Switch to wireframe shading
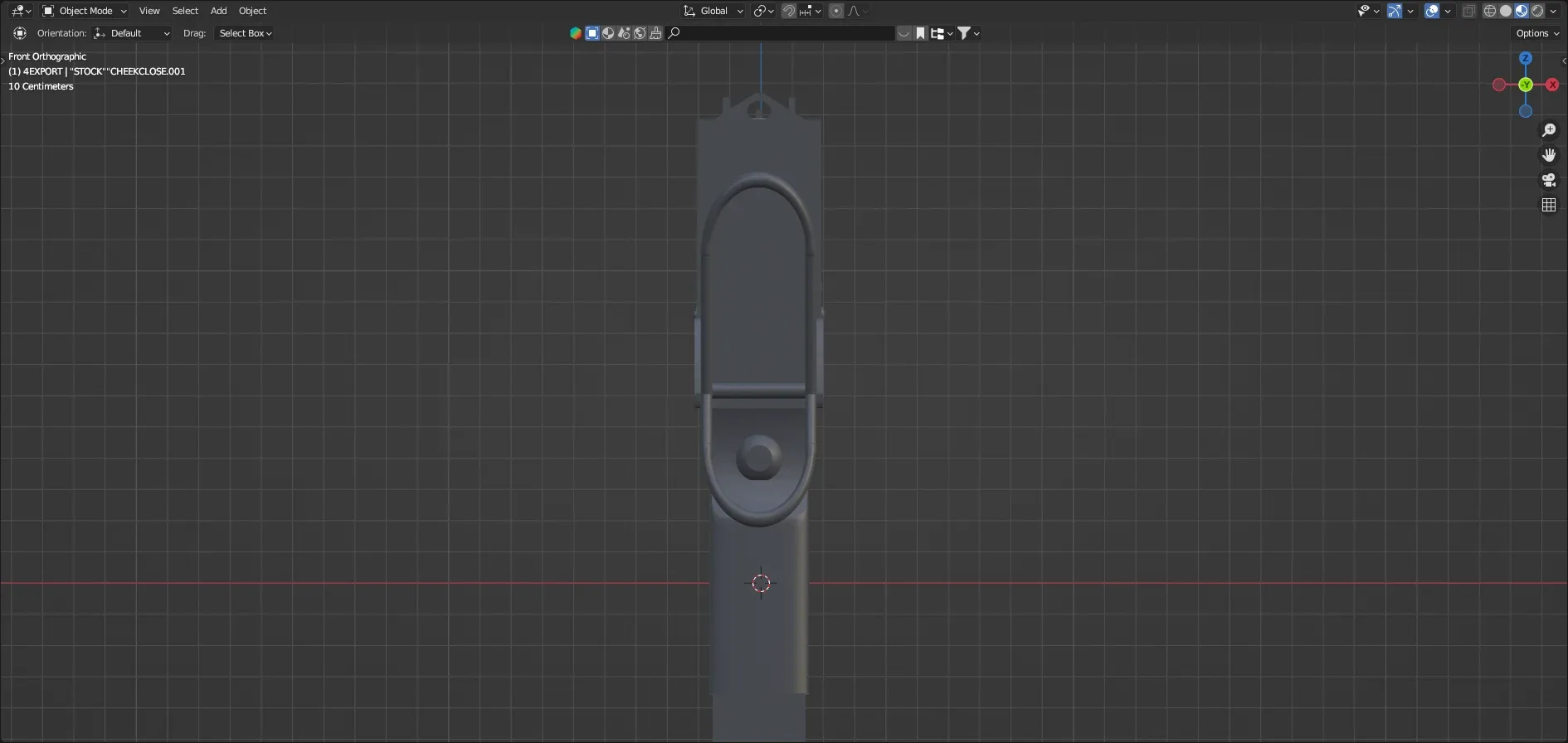 (x=1490, y=11)
